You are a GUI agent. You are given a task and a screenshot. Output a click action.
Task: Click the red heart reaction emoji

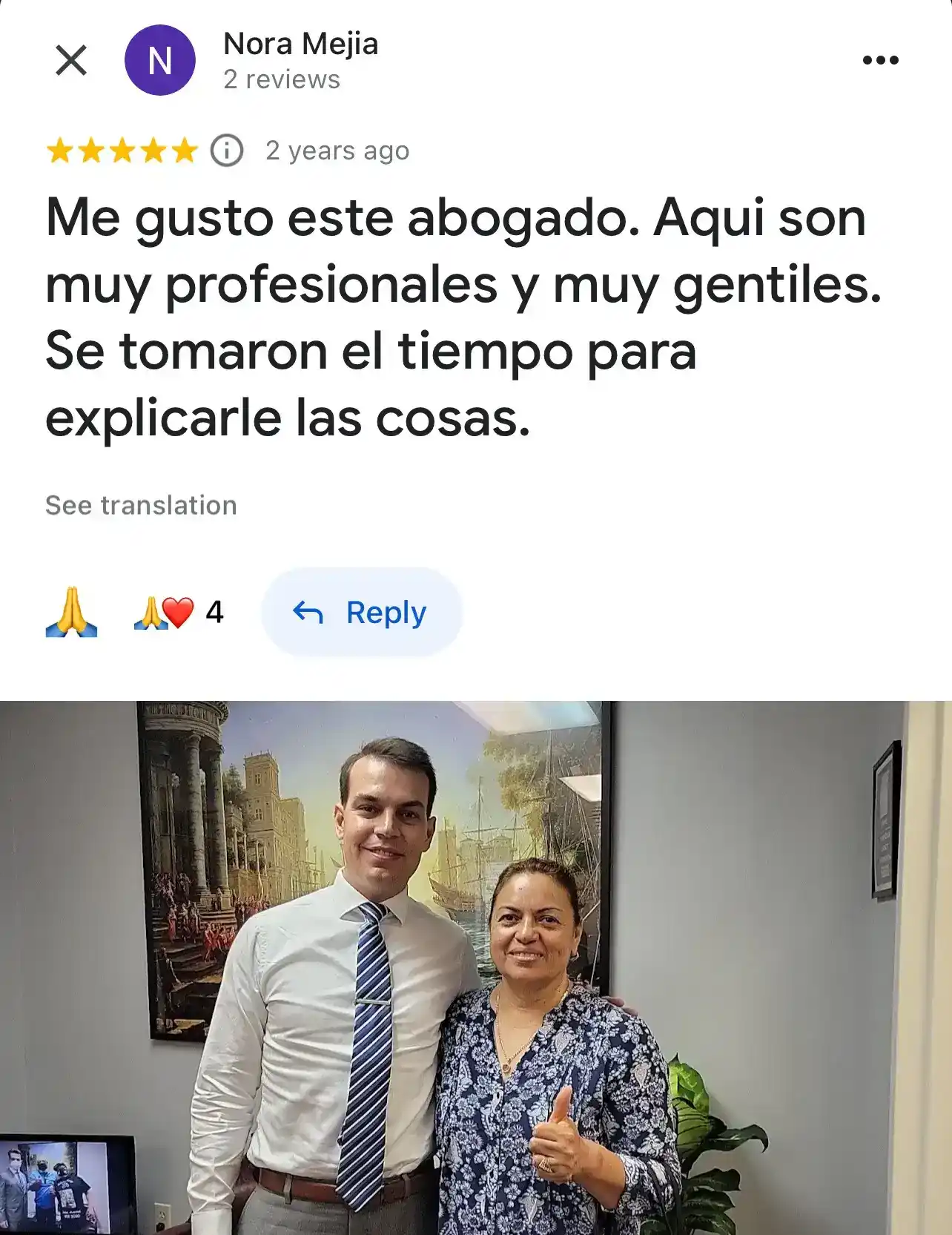[179, 613]
